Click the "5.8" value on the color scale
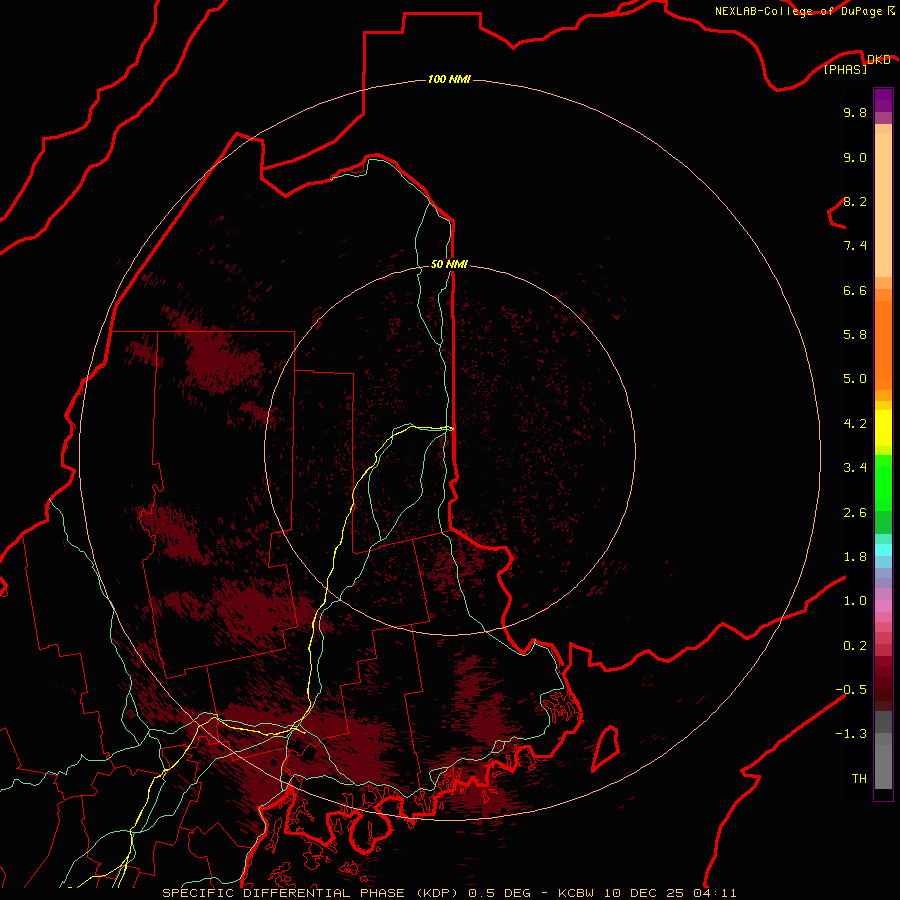This screenshot has height=900, width=900. [x=855, y=334]
